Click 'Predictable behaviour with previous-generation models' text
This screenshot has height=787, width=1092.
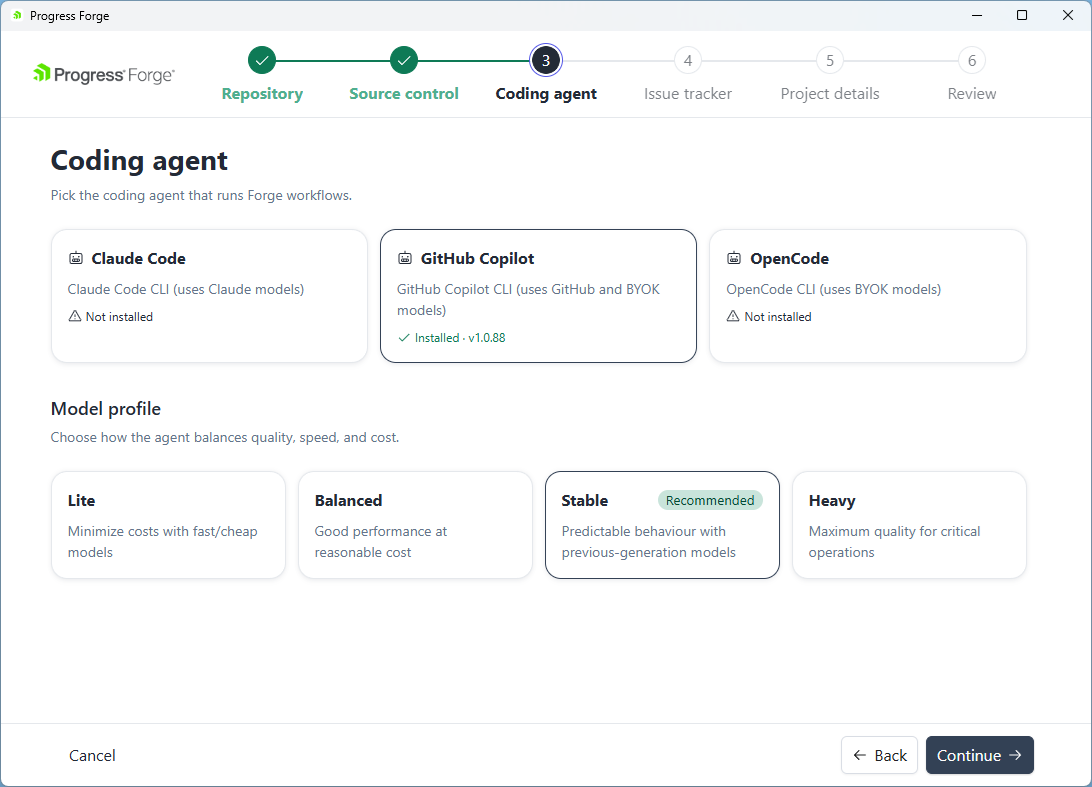tap(648, 542)
